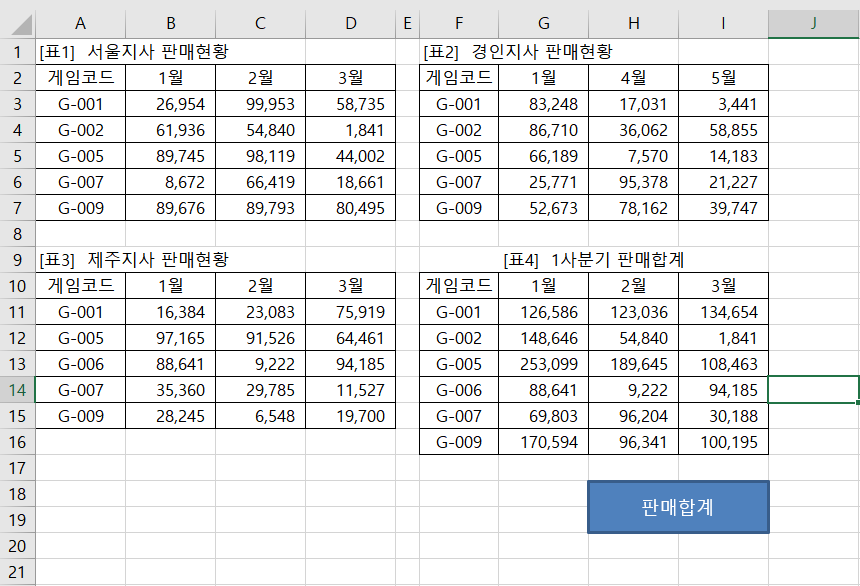
Task: Click the [표2] 경인지사 판매현황 title cell
Action: tap(518, 51)
